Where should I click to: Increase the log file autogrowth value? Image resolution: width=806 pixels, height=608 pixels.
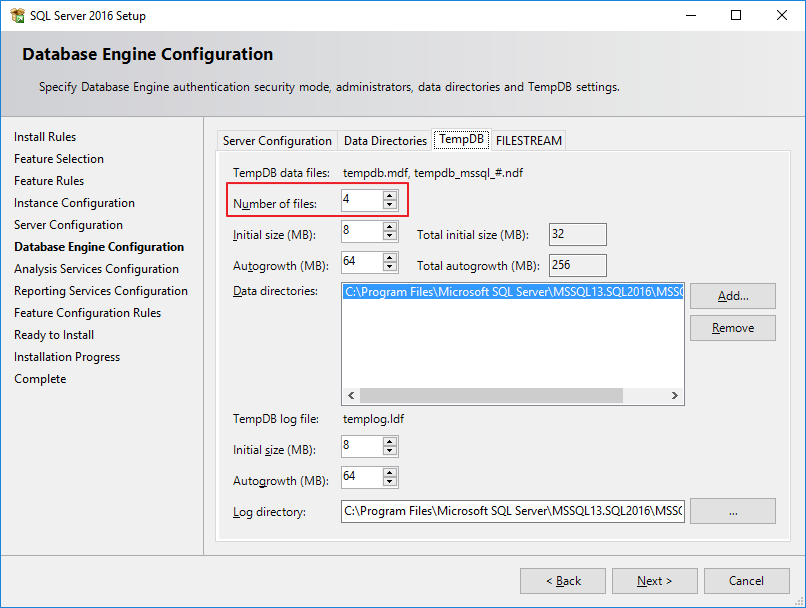coord(390,472)
